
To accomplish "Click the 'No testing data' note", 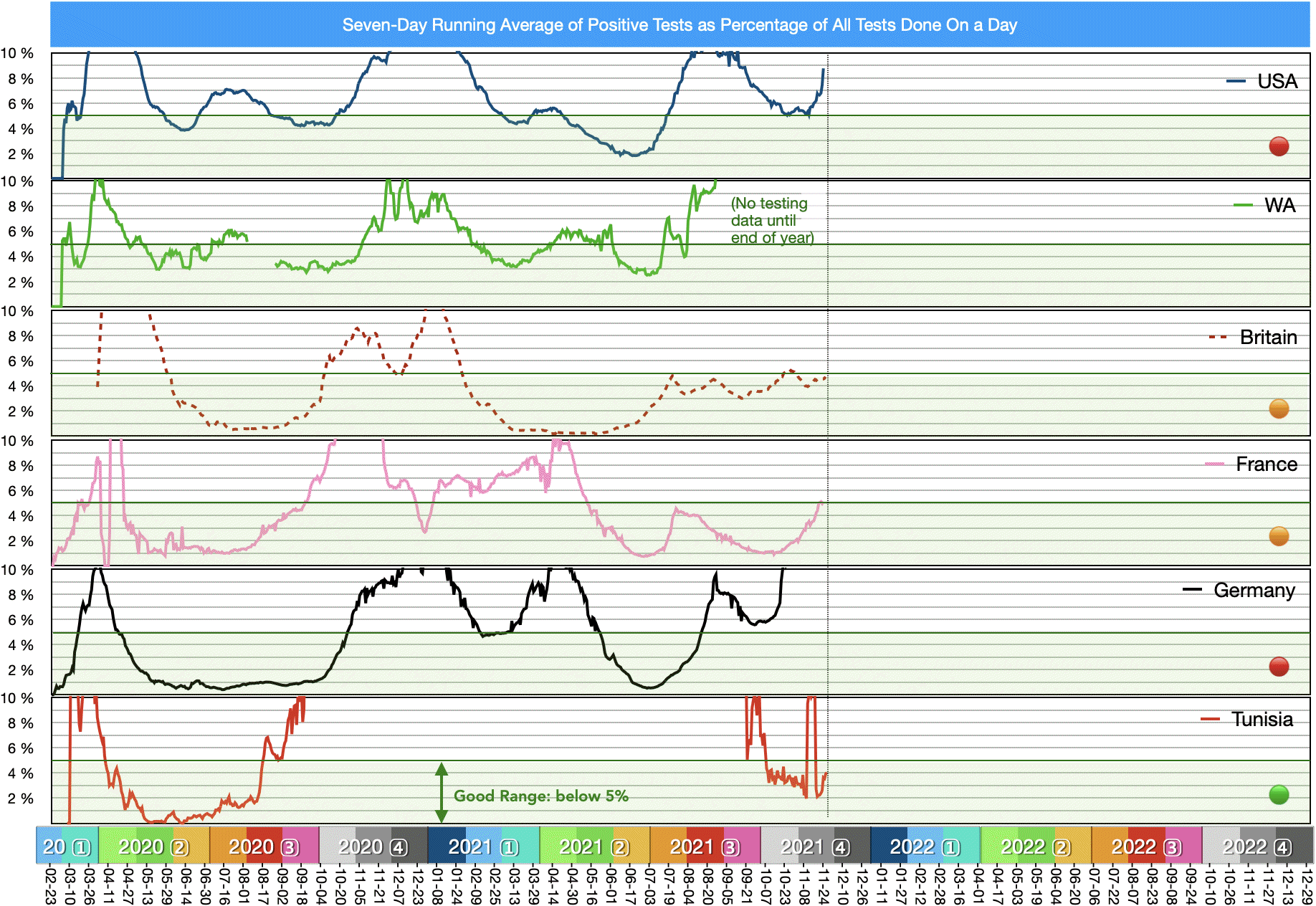I will click(x=772, y=221).
